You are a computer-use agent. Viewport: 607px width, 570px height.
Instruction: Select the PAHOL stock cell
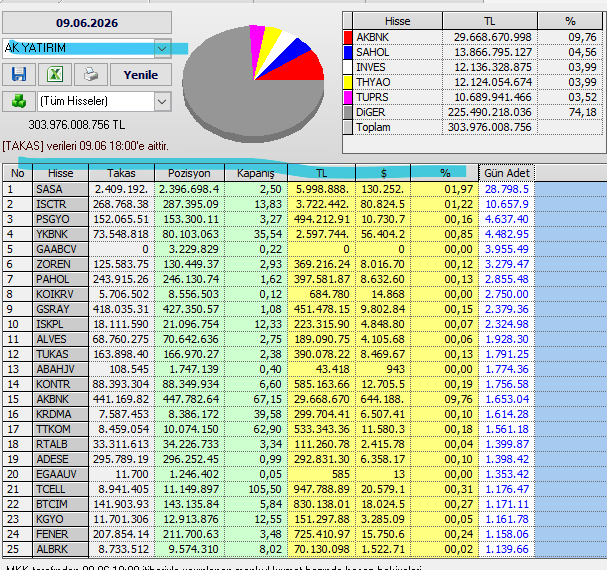coord(60,279)
